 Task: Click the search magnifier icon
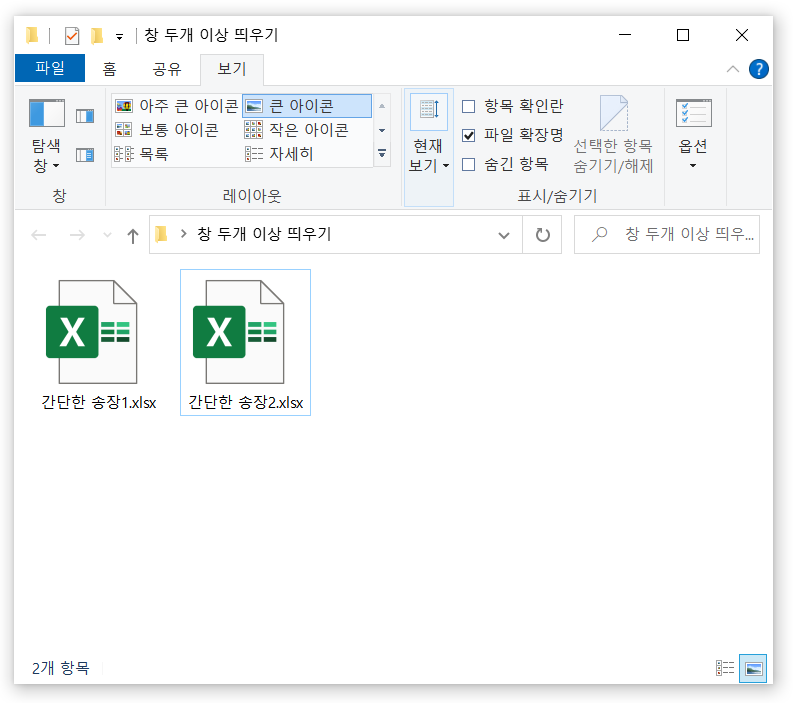599,234
